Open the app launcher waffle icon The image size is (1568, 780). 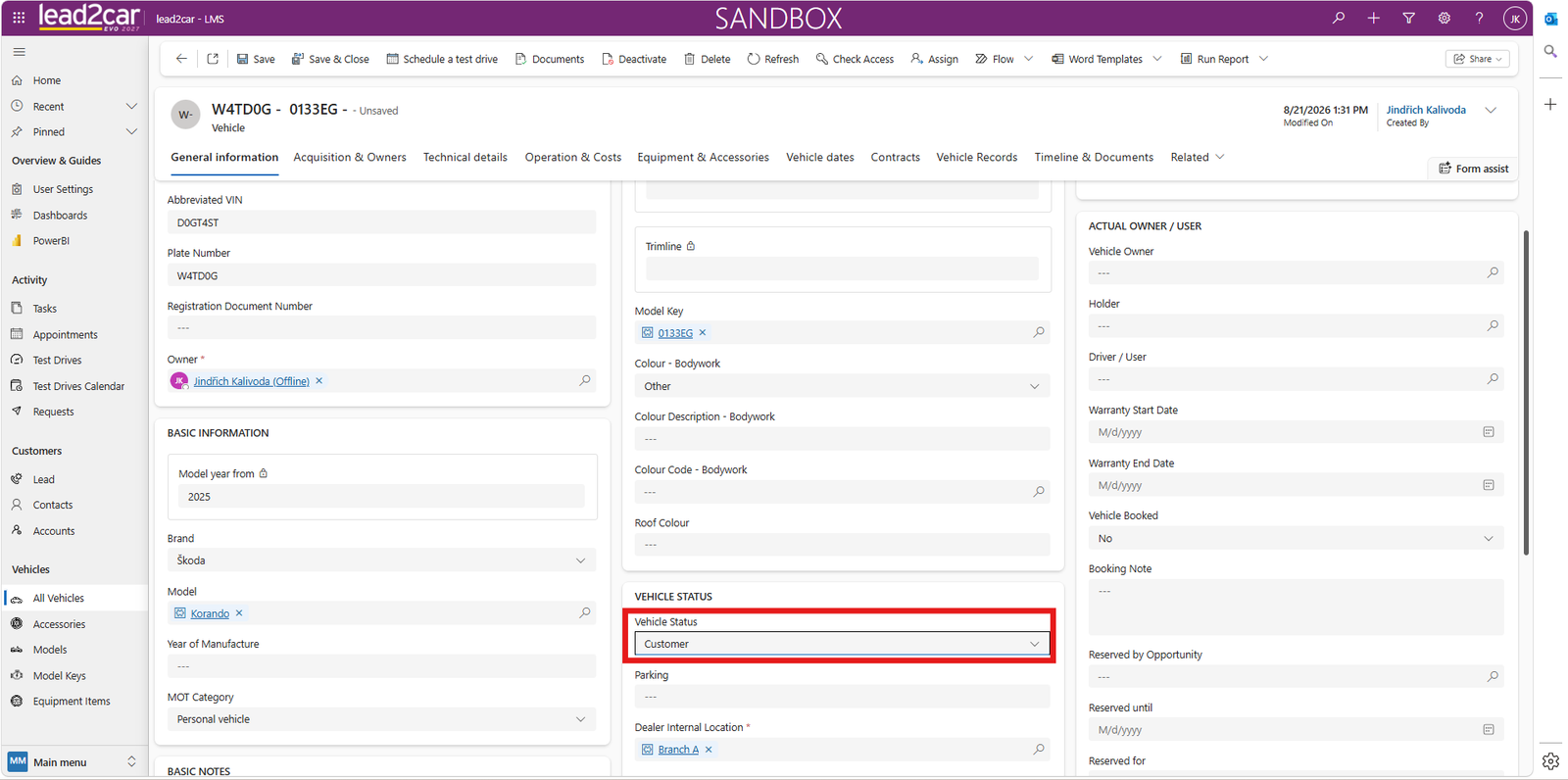point(19,18)
